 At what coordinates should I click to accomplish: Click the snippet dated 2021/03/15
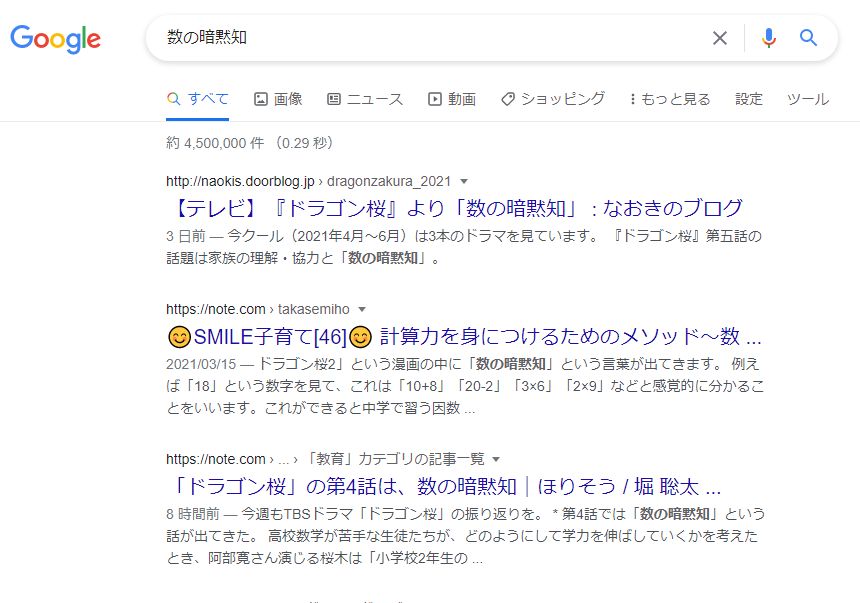(x=465, y=386)
